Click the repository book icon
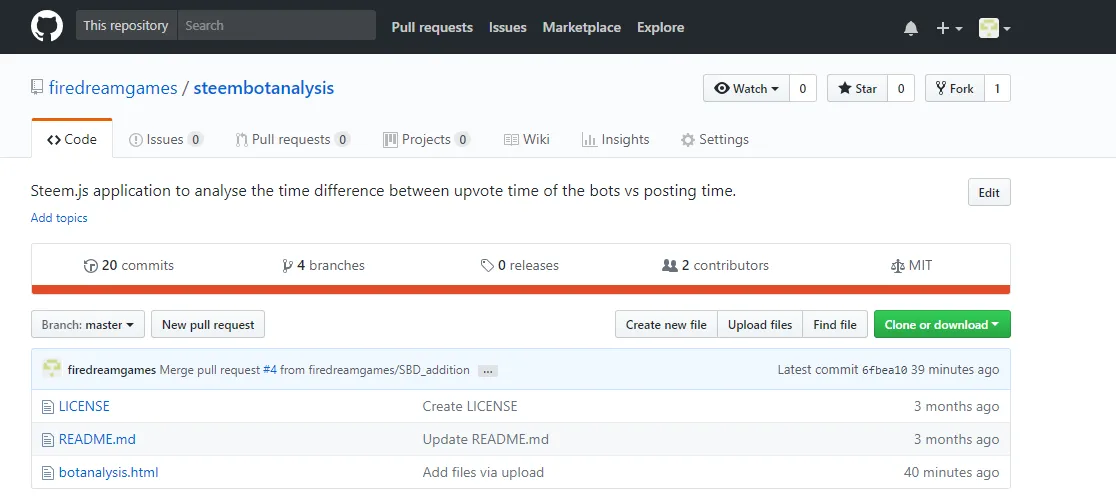Viewport: 1116px width, 497px height. pyautogui.click(x=36, y=88)
